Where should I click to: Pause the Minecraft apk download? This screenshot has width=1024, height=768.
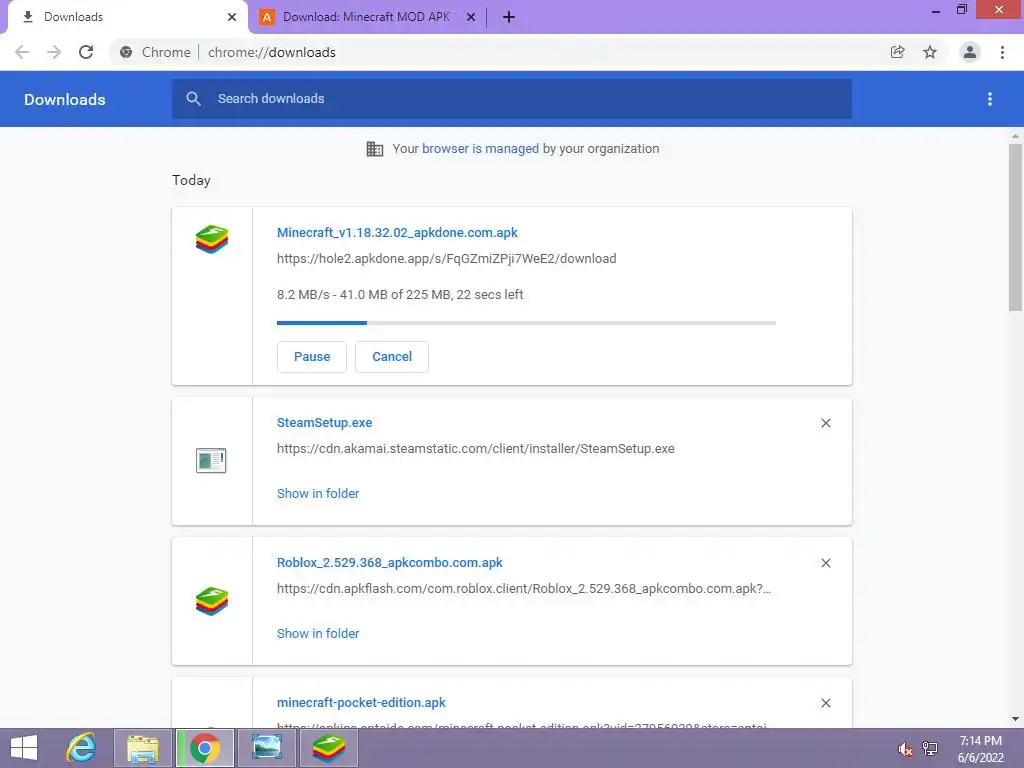point(312,357)
